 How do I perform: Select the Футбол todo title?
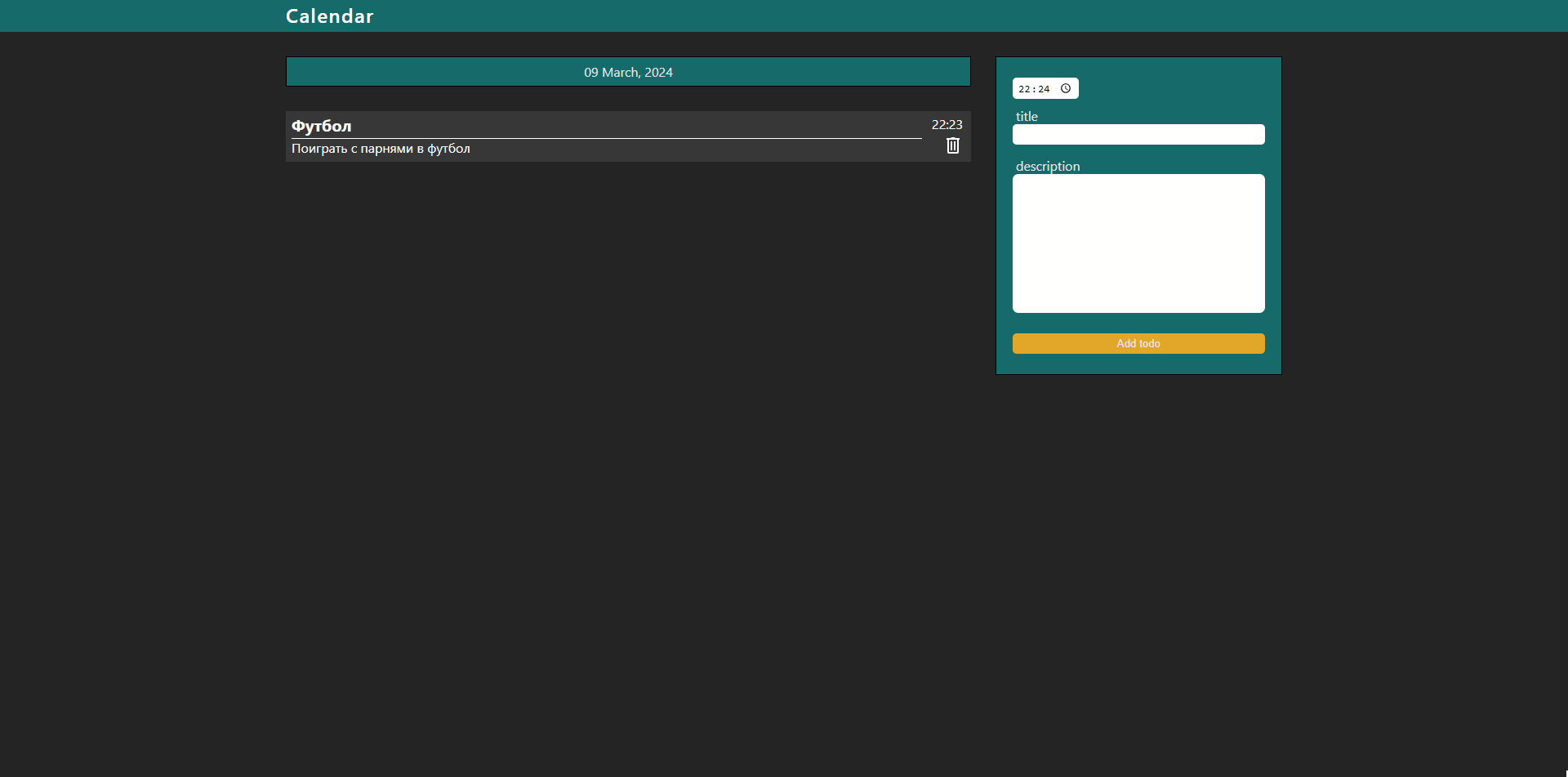(x=322, y=126)
